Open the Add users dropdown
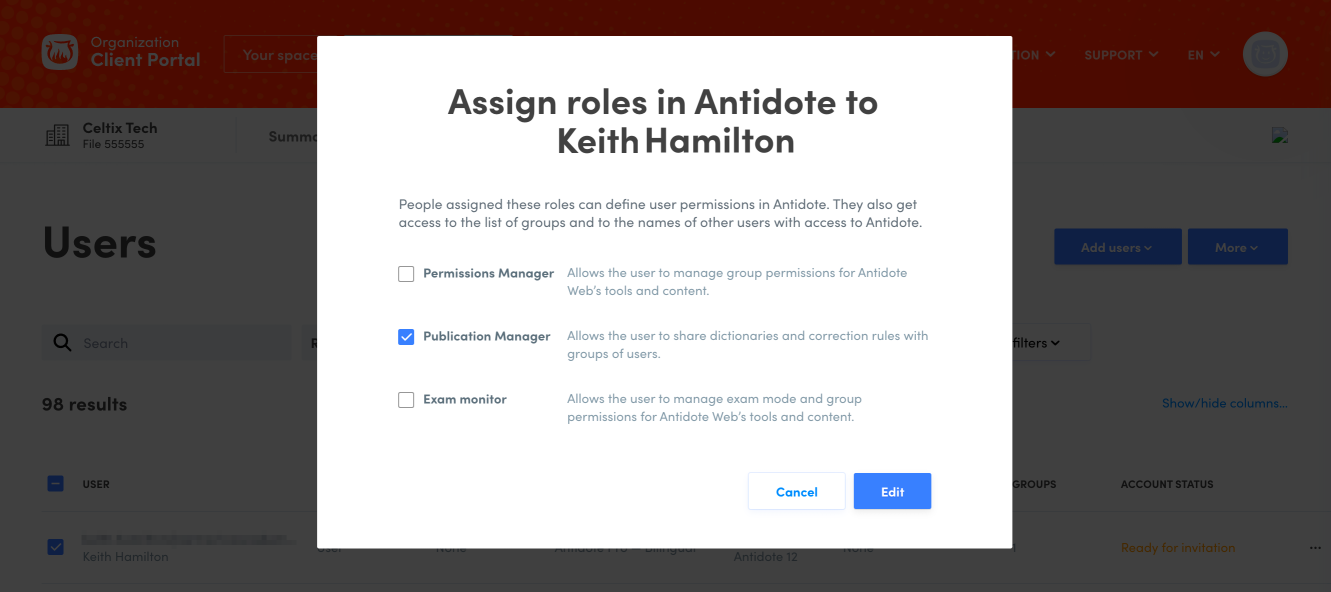Image resolution: width=1331 pixels, height=592 pixels. pyautogui.click(x=1117, y=247)
